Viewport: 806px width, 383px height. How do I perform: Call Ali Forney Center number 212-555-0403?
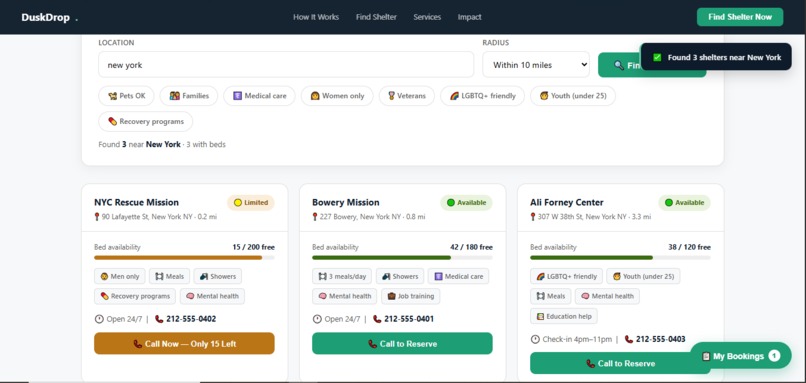click(661, 339)
